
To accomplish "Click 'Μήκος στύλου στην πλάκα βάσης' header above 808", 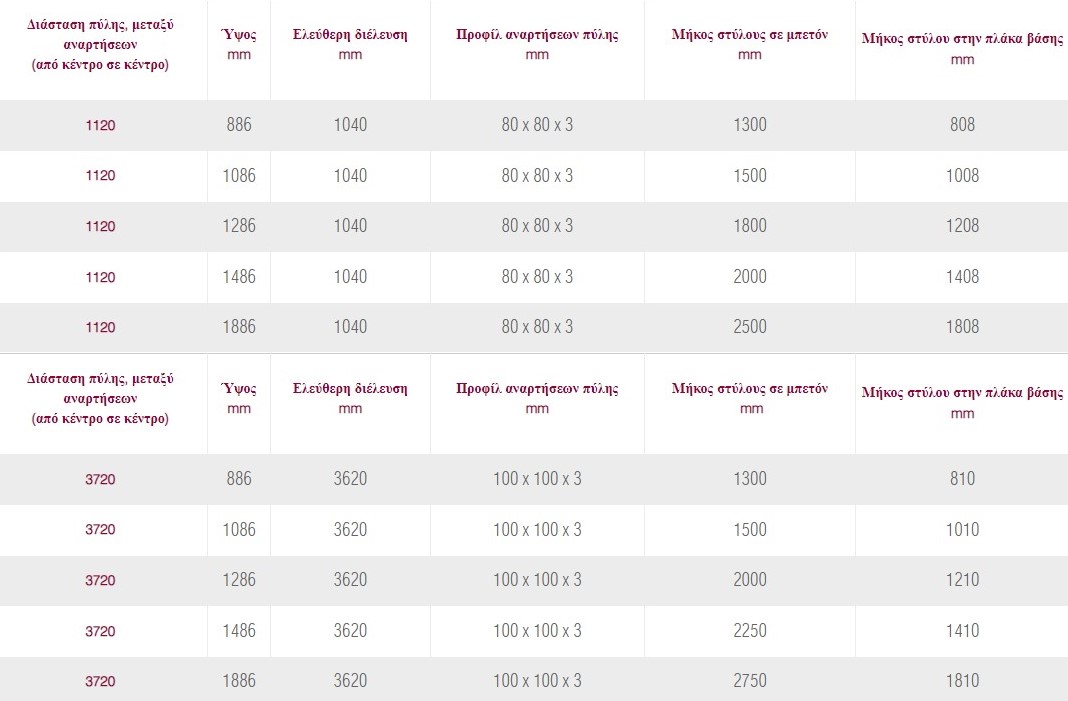I will click(x=962, y=49).
